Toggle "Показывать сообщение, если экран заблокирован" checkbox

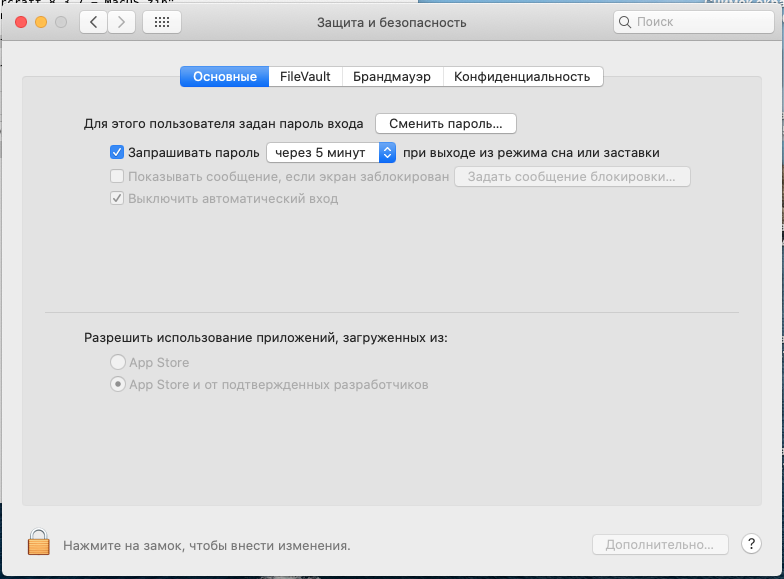(116, 176)
